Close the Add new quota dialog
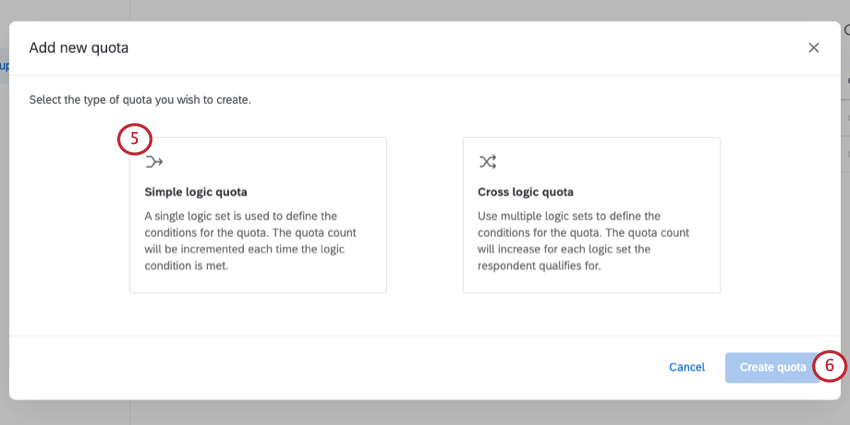The width and height of the screenshot is (850, 425). [x=813, y=48]
